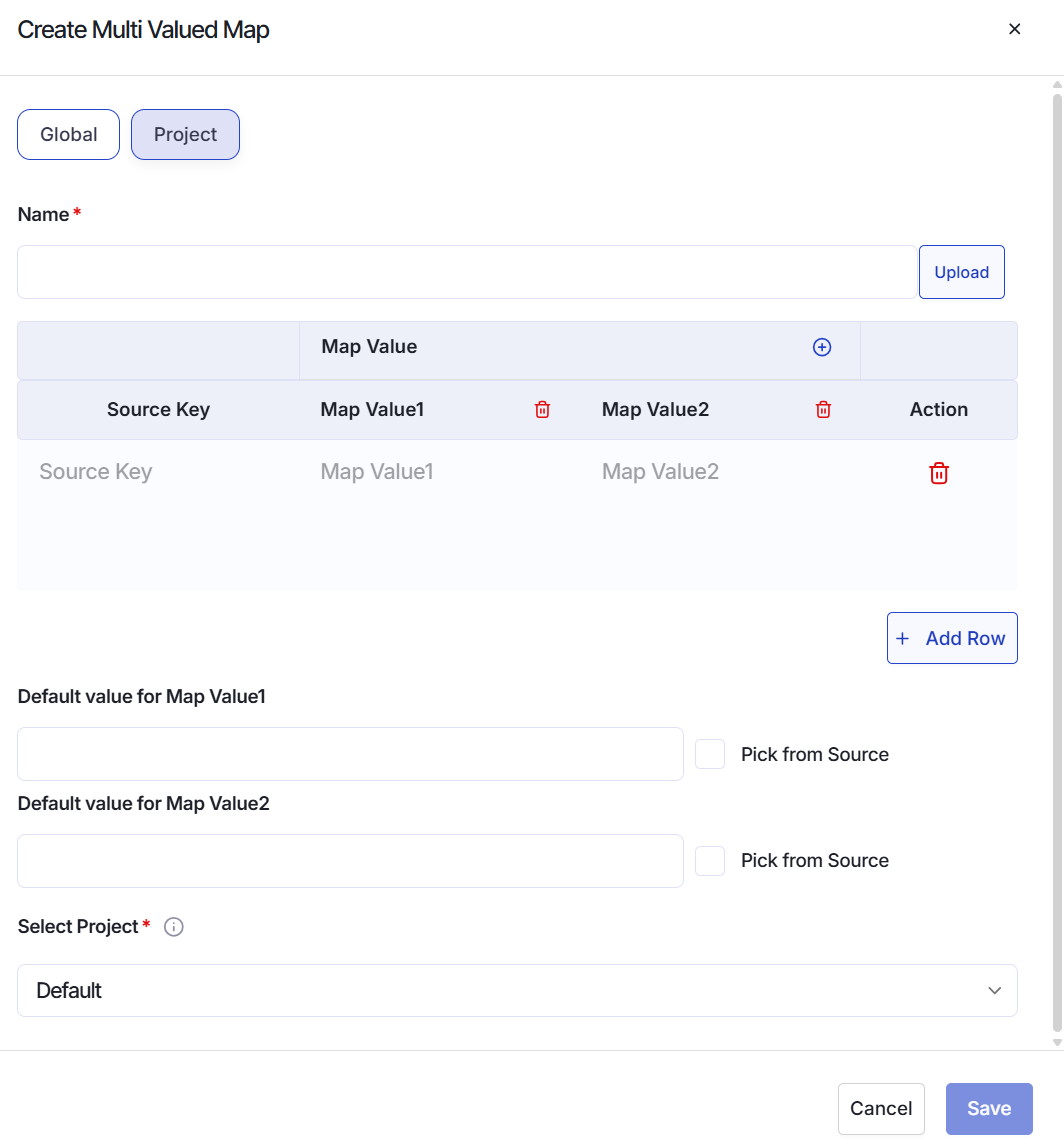Image resolution: width=1064 pixels, height=1148 pixels.
Task: Click the Source Key cell field
Action: 158,472
